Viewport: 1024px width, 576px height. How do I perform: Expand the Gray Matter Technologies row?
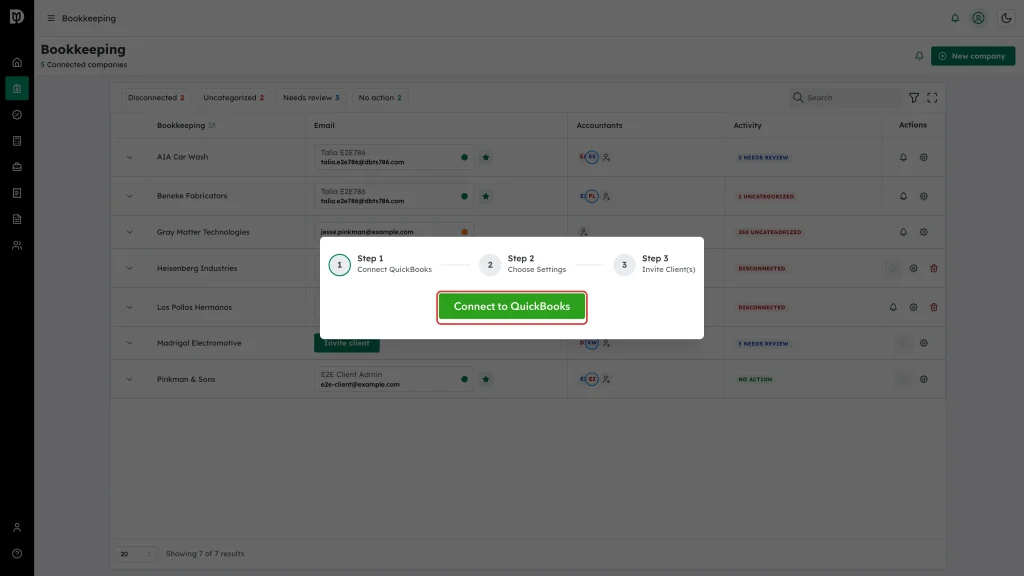click(129, 232)
